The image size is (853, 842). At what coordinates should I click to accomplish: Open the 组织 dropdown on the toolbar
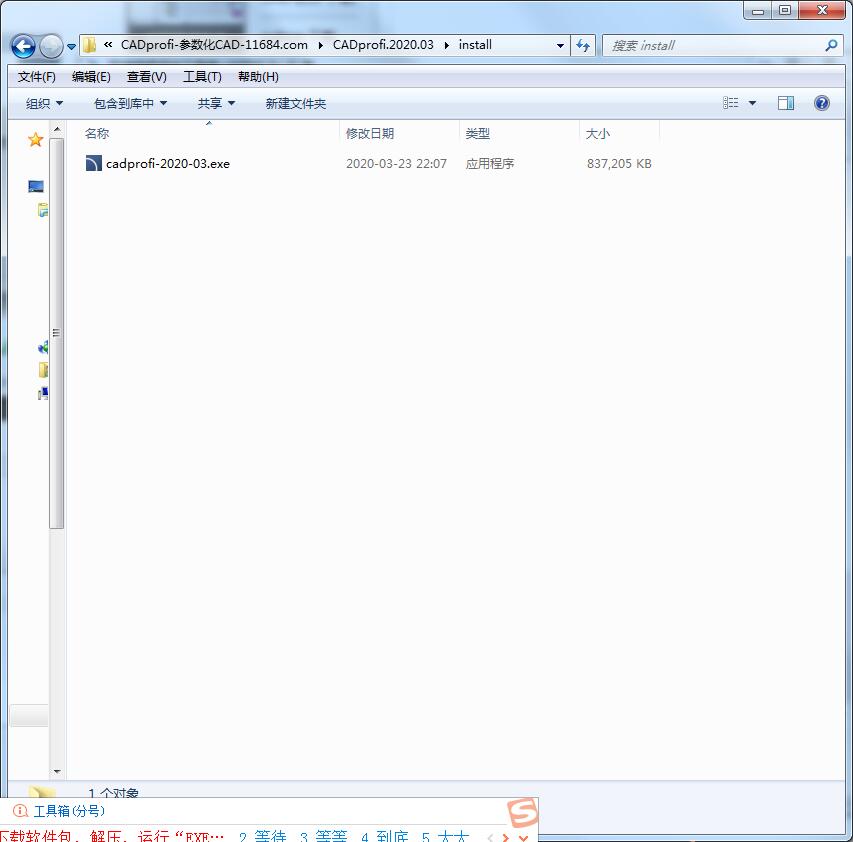click(44, 103)
